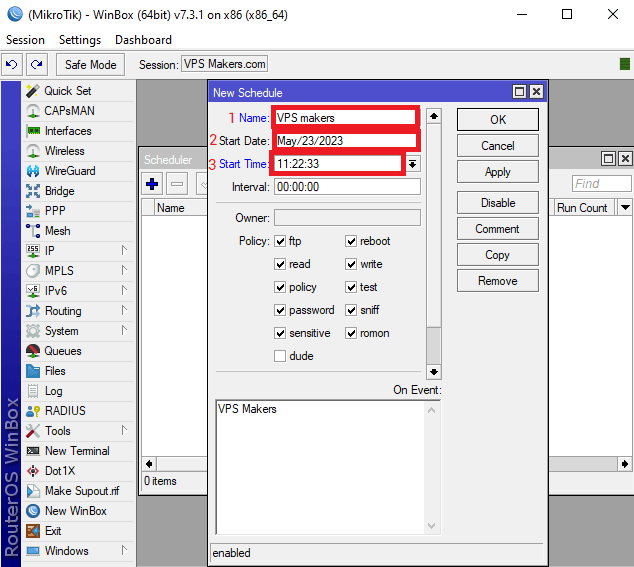Open the Dashboard menu
Screen dimensions: 634x567
[x=143, y=40]
